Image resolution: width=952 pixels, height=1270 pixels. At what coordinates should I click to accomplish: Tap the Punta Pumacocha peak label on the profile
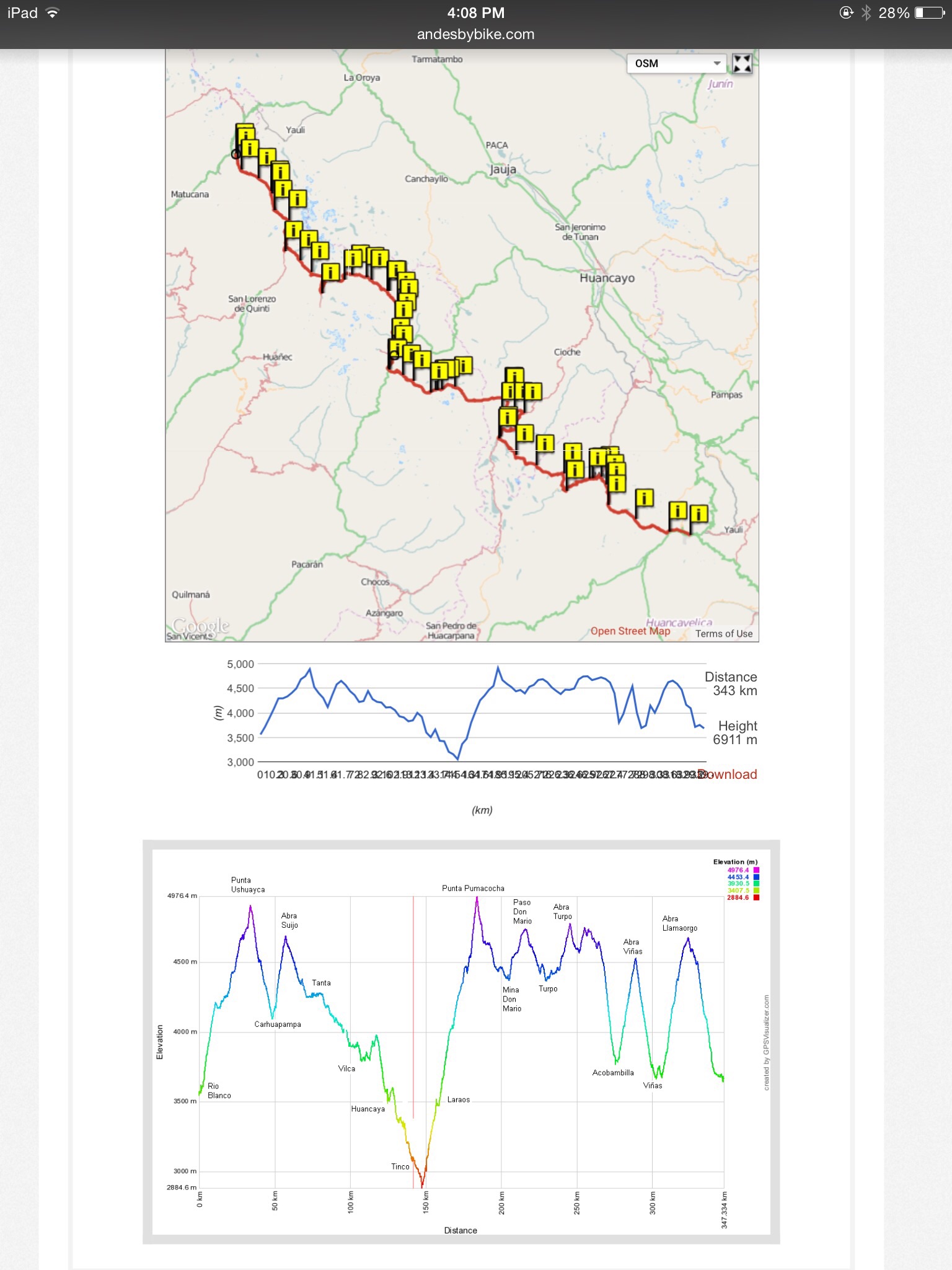click(473, 888)
